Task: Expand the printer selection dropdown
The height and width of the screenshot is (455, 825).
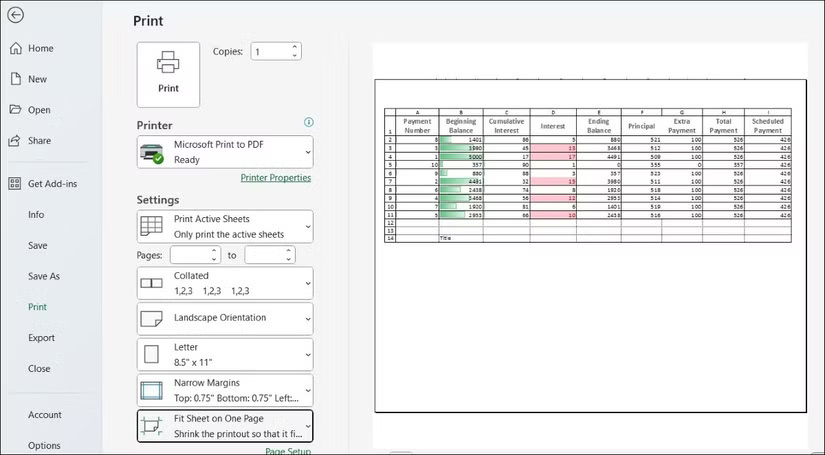Action: 308,153
